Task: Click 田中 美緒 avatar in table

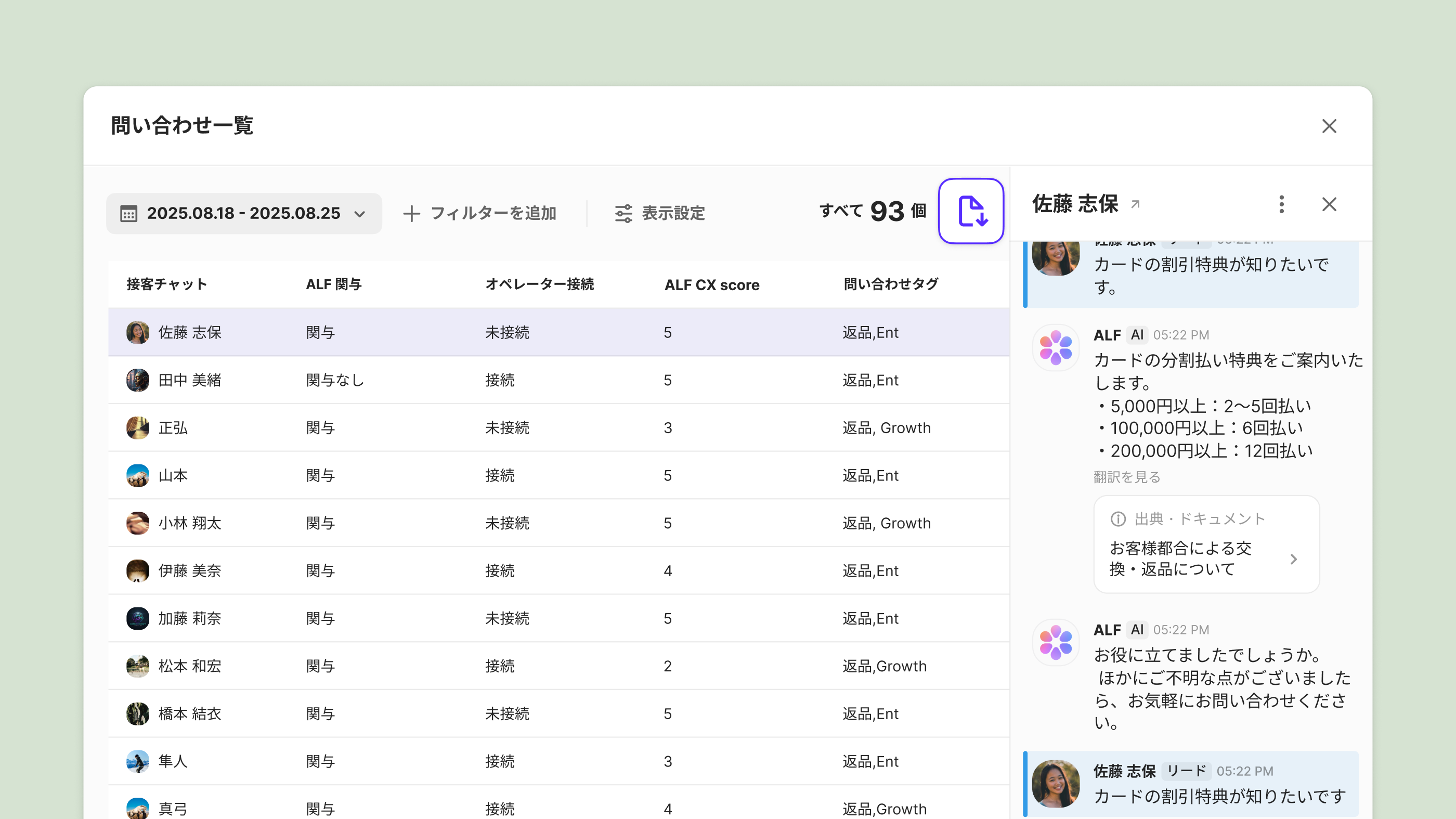Action: [138, 380]
